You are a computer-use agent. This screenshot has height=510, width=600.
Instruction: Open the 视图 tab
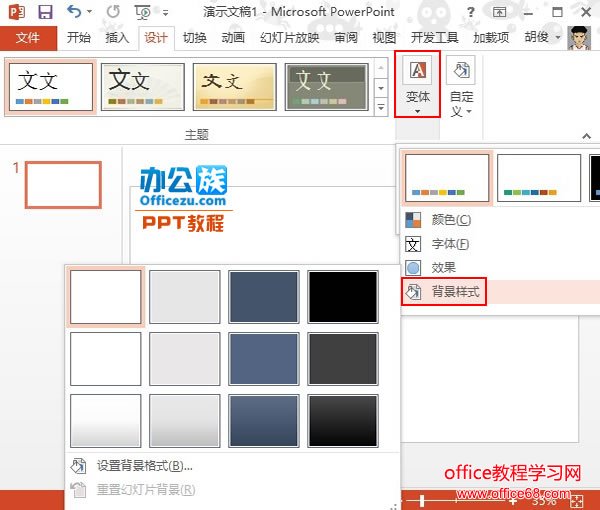coord(384,37)
